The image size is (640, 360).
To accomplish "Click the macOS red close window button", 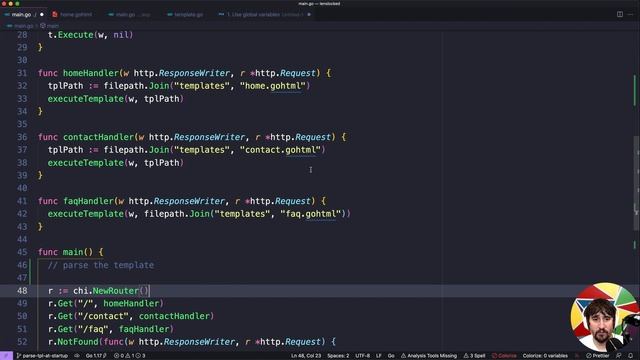I will click(4, 4).
